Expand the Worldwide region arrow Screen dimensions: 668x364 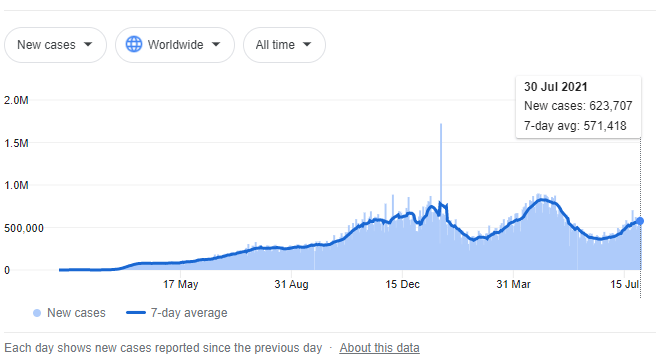point(216,44)
